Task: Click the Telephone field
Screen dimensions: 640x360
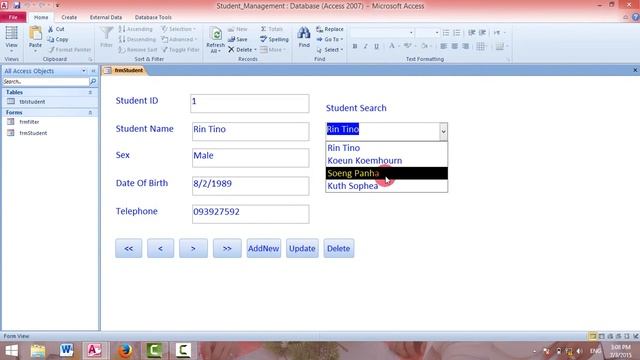Action: (251, 214)
